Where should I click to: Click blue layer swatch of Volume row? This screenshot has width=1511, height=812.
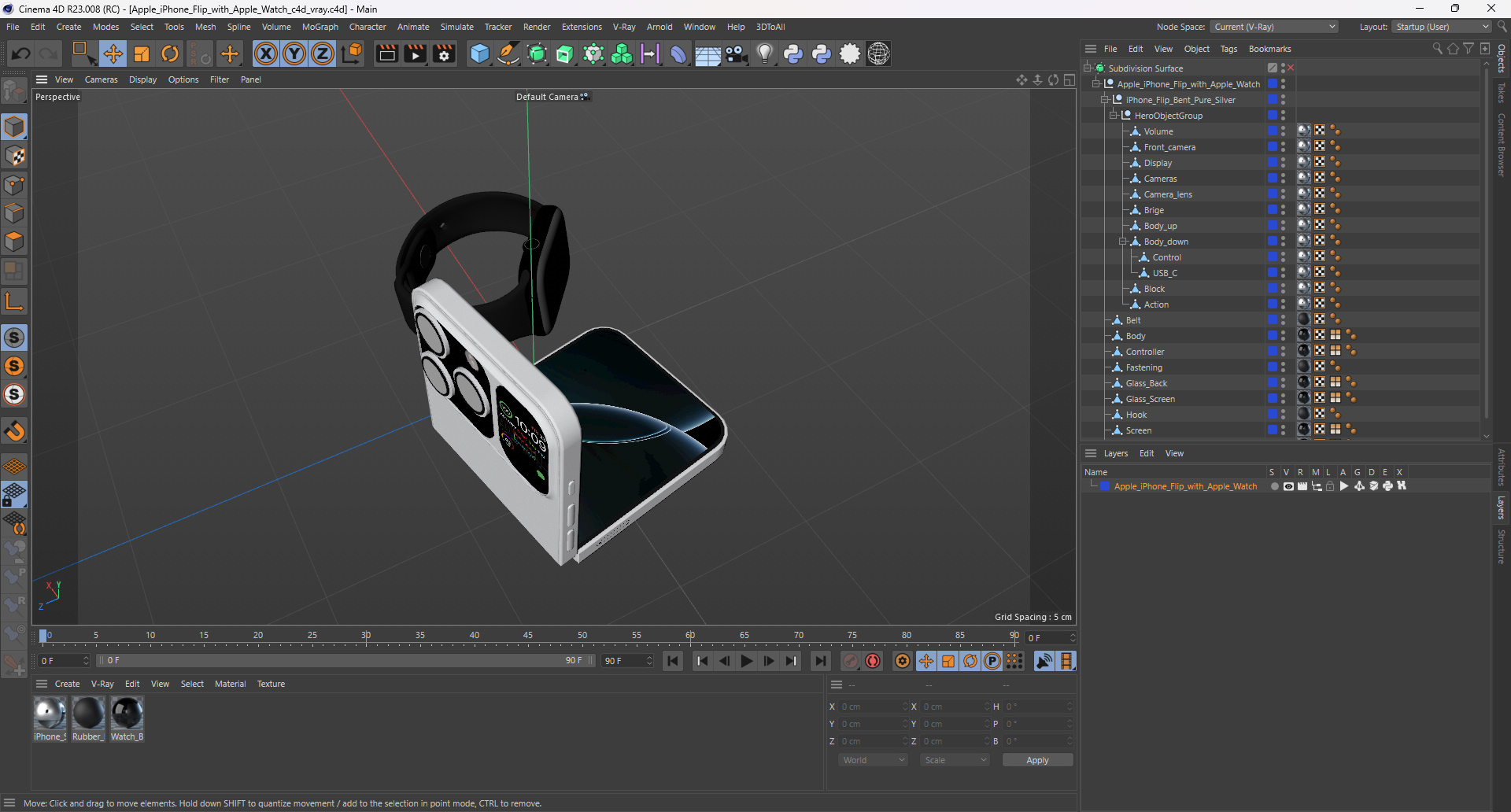(1272, 131)
